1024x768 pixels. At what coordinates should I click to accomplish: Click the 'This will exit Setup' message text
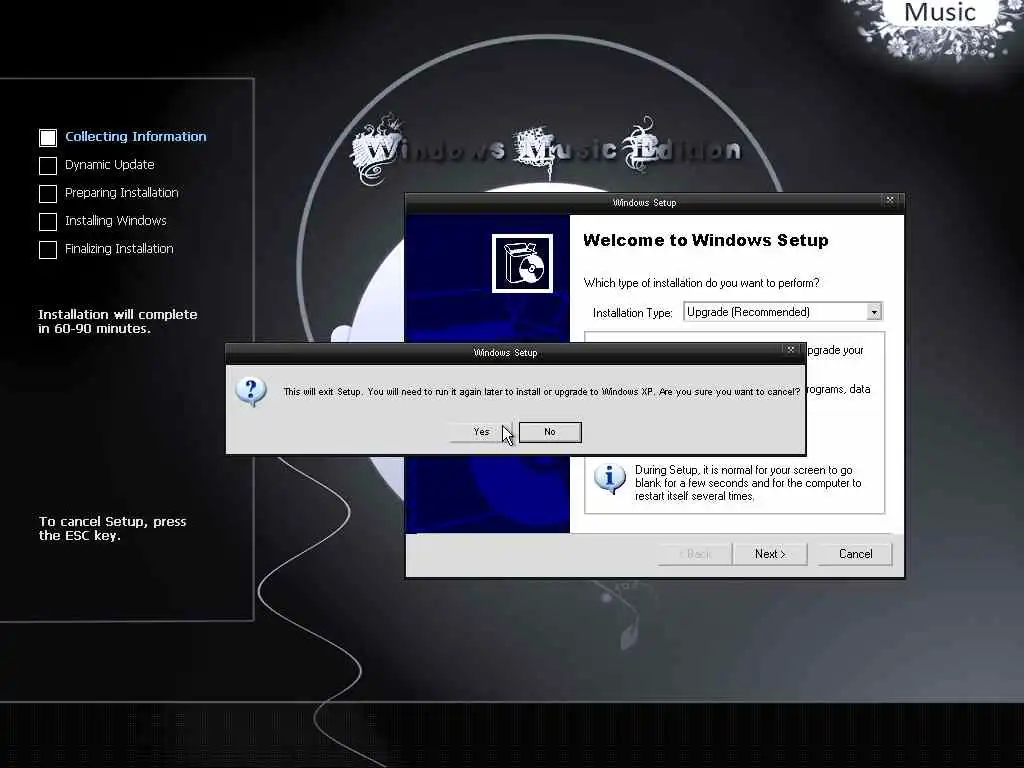point(541,392)
